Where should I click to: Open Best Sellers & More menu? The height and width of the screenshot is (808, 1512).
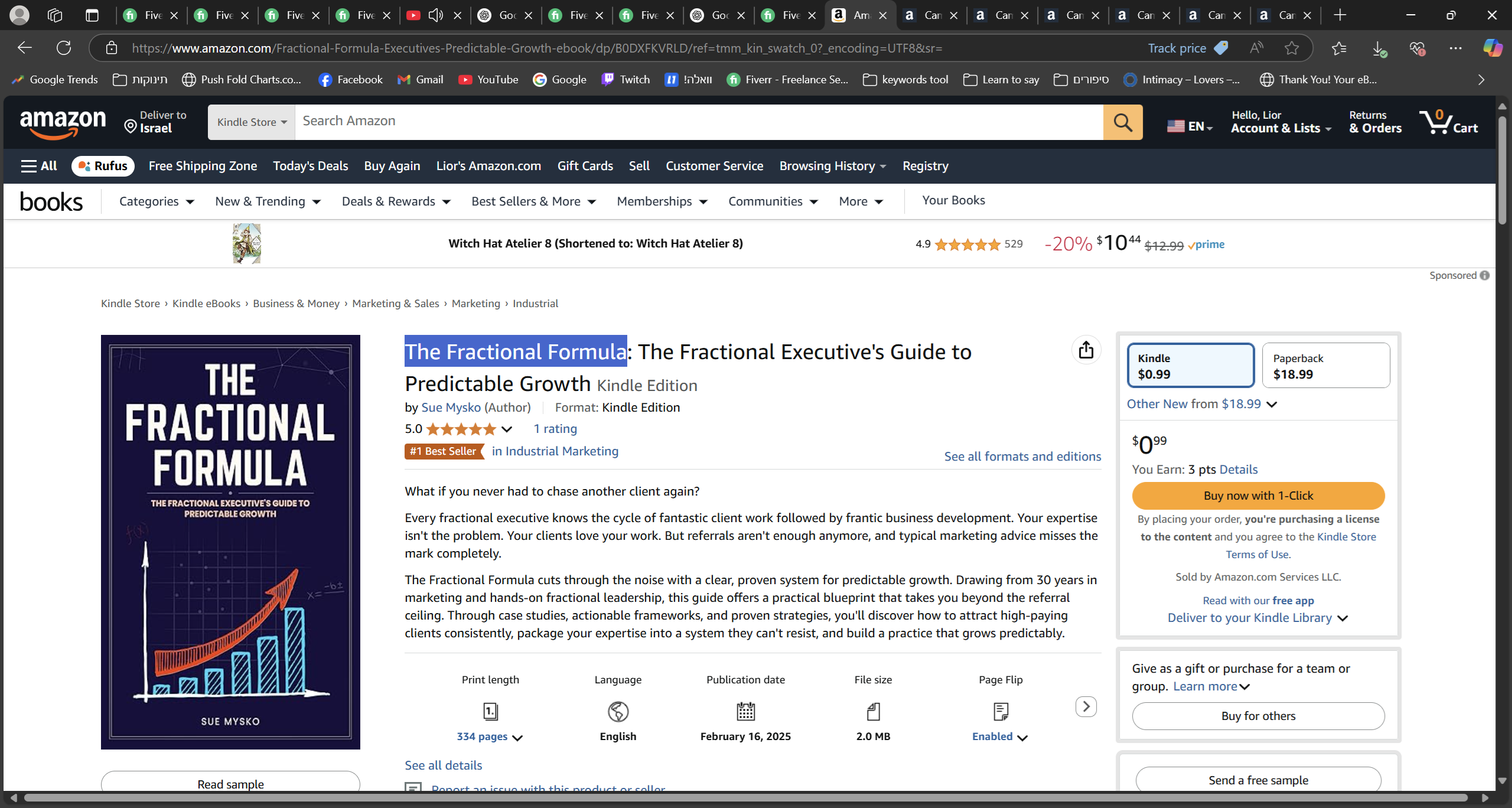pyautogui.click(x=534, y=201)
